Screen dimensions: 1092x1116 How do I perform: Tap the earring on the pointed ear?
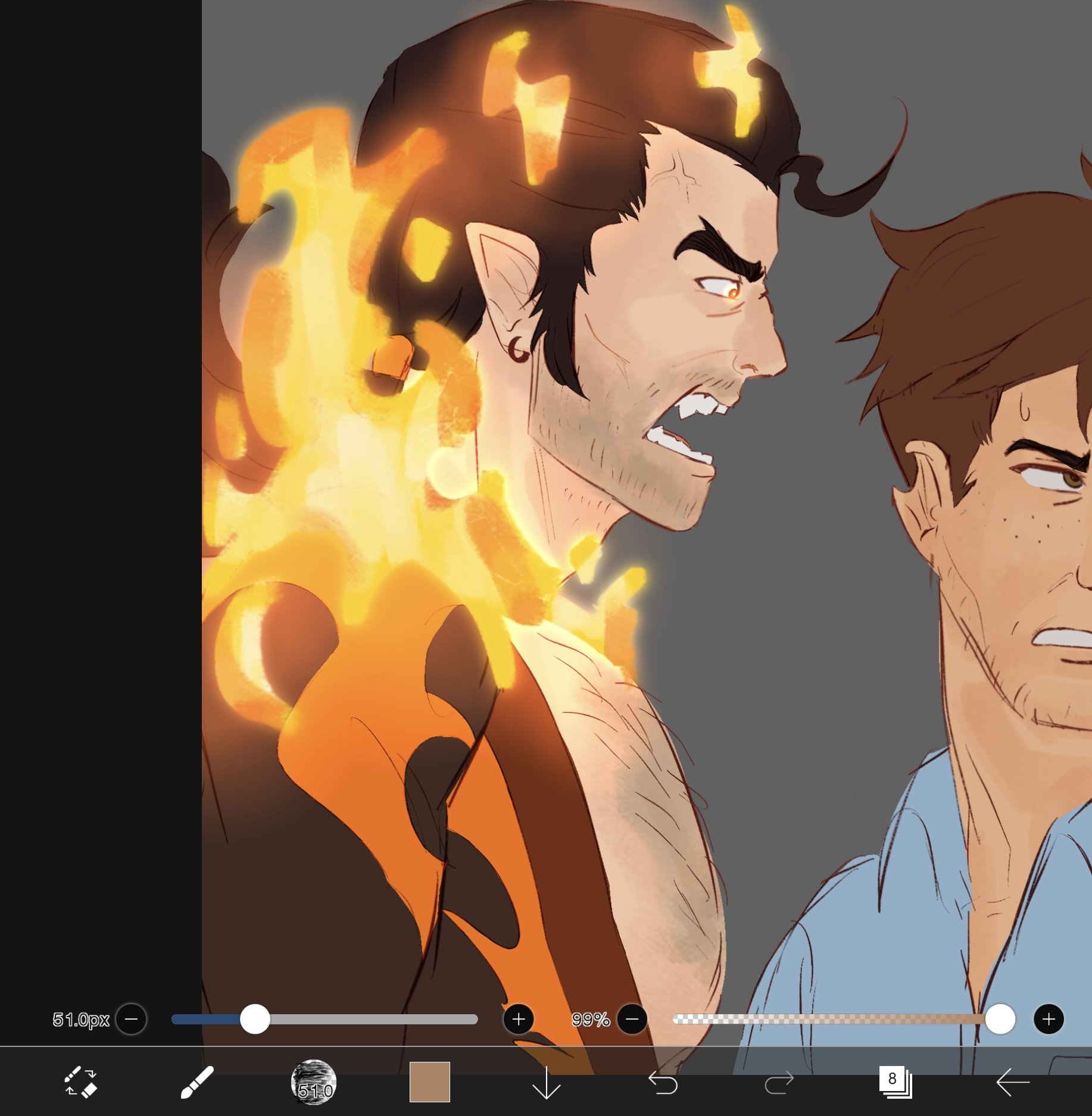click(518, 351)
